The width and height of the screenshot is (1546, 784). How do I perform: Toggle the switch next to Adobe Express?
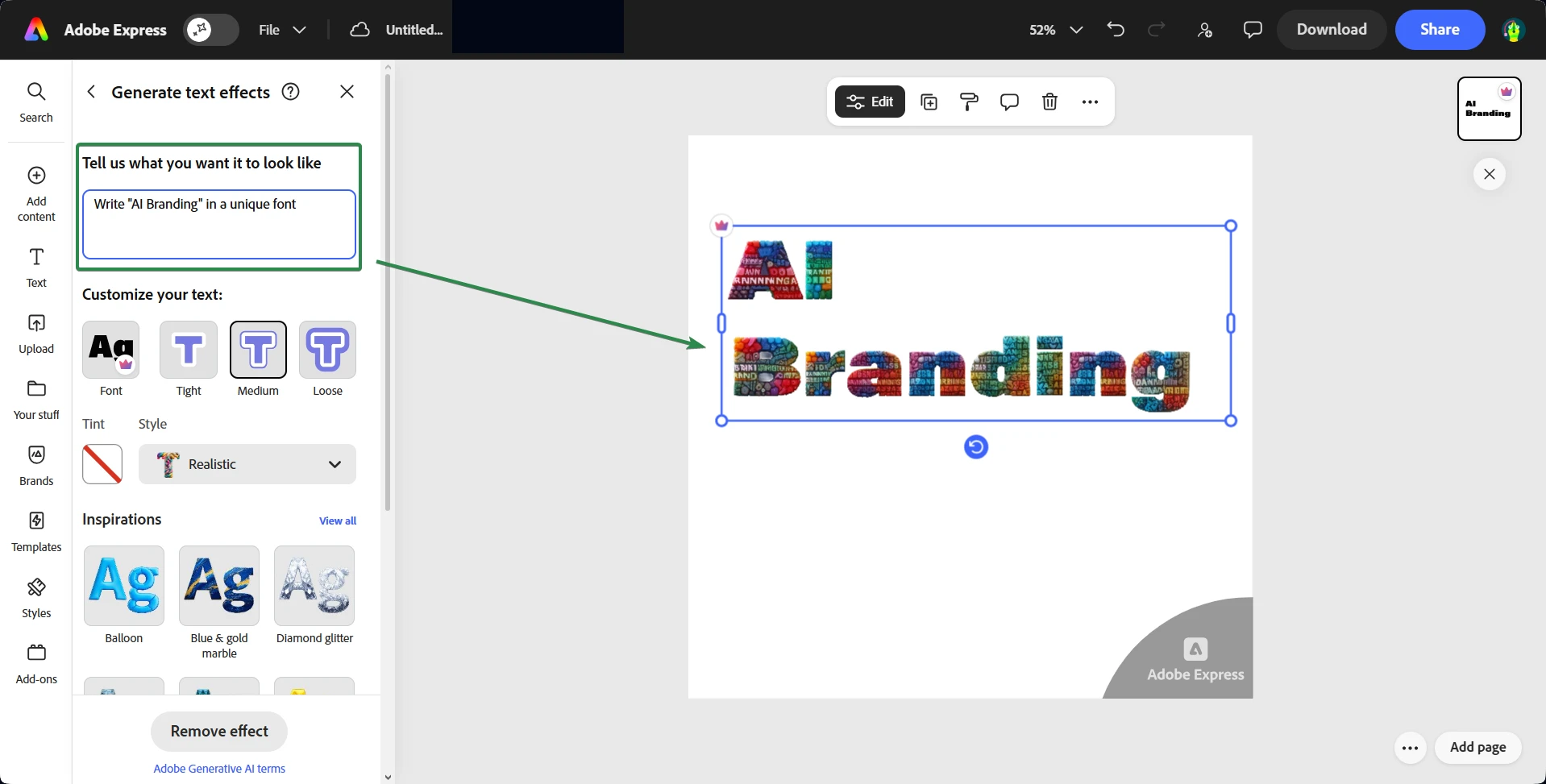tap(211, 30)
